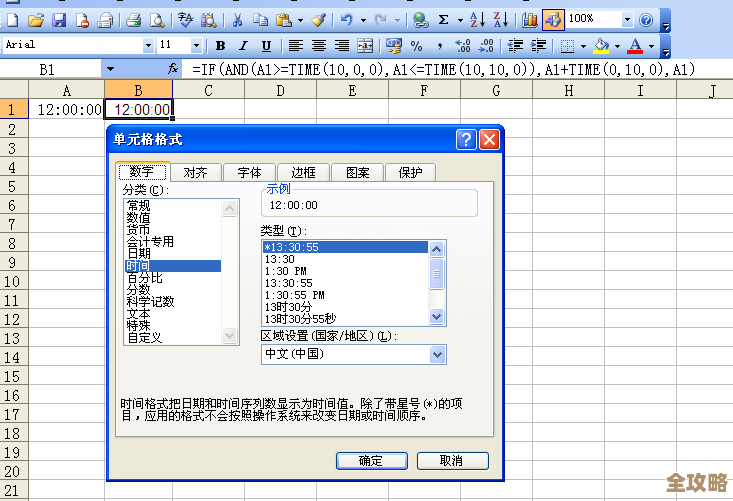Open the 100% zoom dropdown
Viewport: 733px width, 501px height.
627,19
